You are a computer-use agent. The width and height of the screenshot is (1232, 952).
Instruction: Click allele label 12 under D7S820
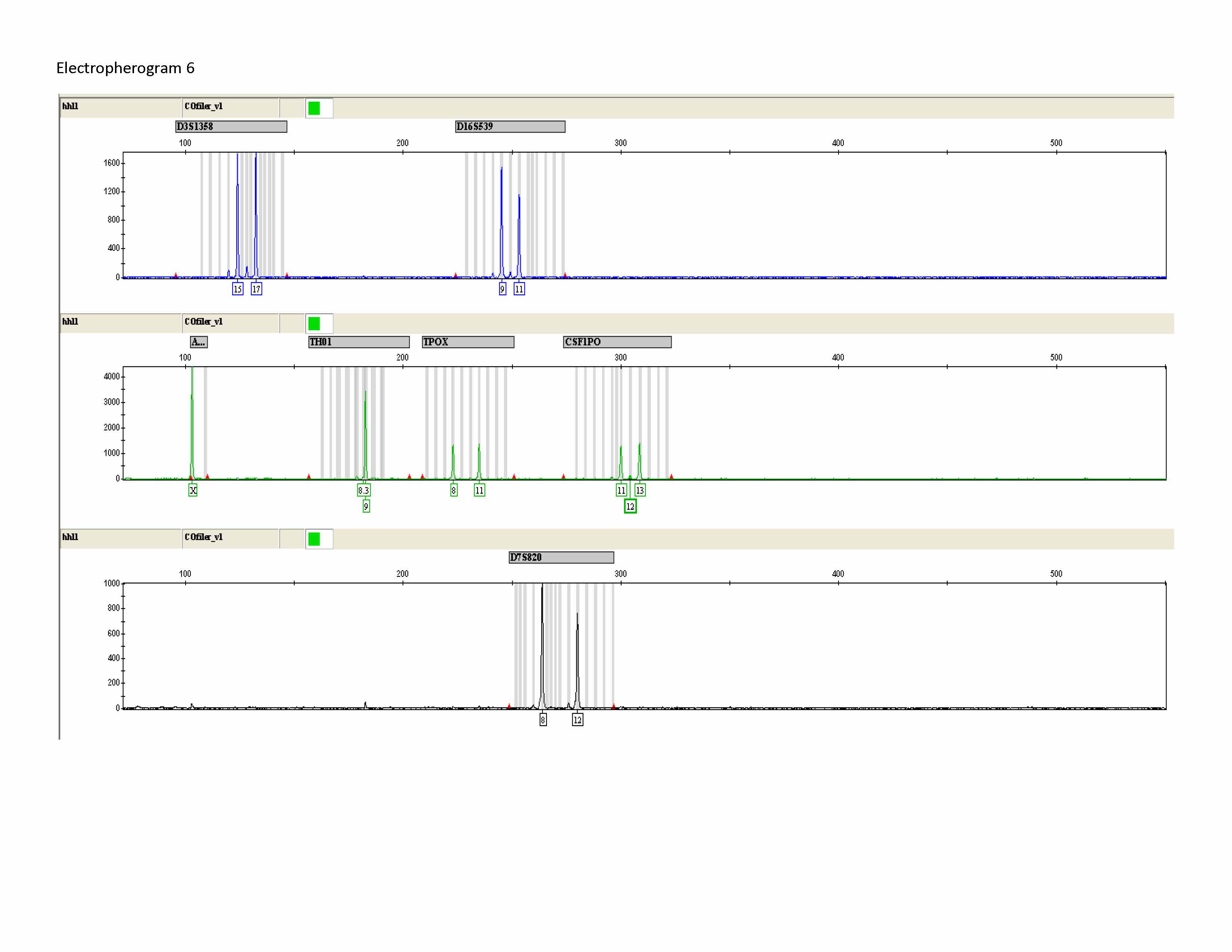click(x=577, y=720)
